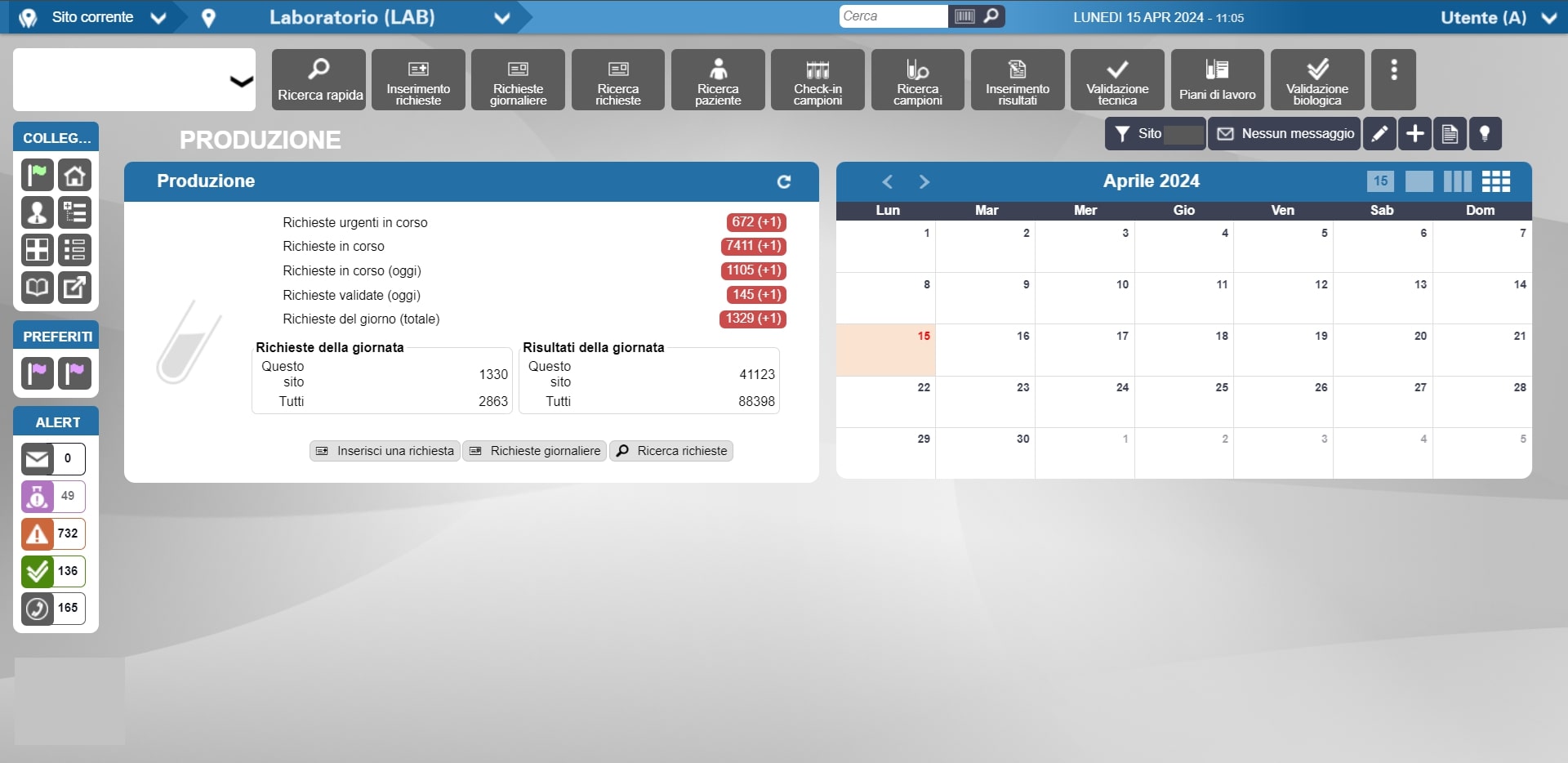This screenshot has height=763, width=1568.
Task: Open Validazione tecnica from the toolbar
Action: tap(1116, 80)
